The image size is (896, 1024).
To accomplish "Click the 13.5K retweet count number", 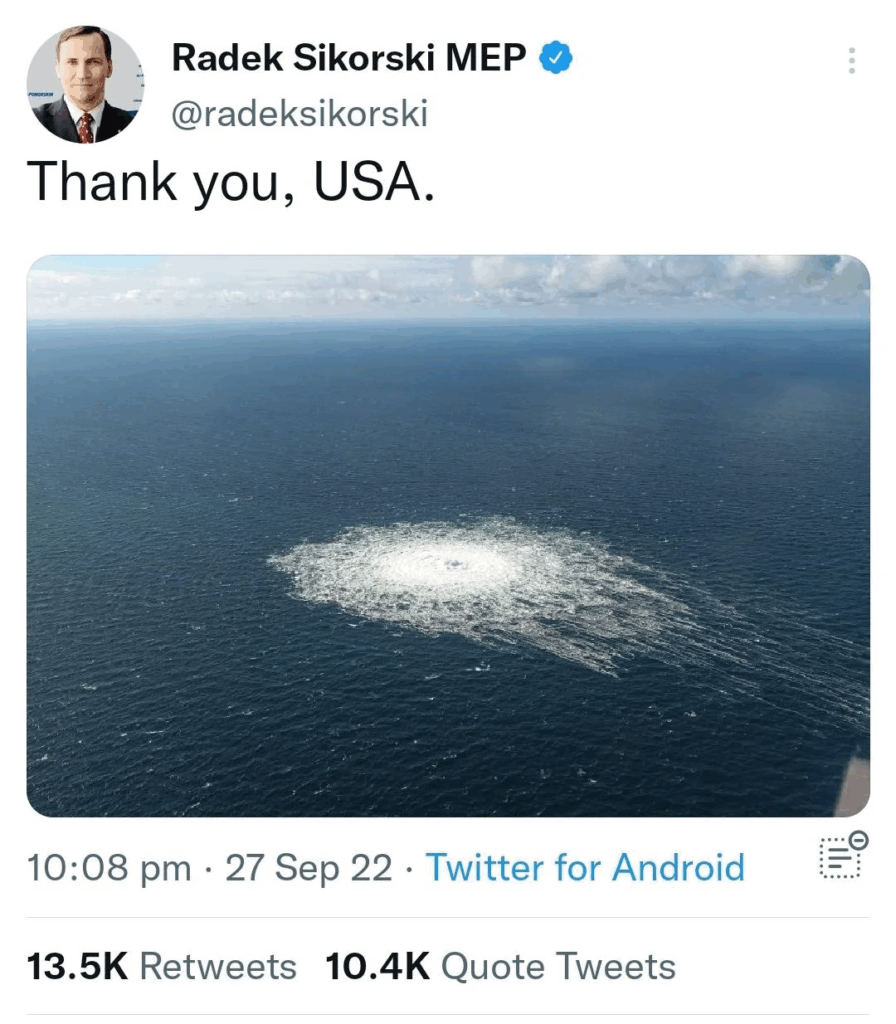I will pos(78,966).
